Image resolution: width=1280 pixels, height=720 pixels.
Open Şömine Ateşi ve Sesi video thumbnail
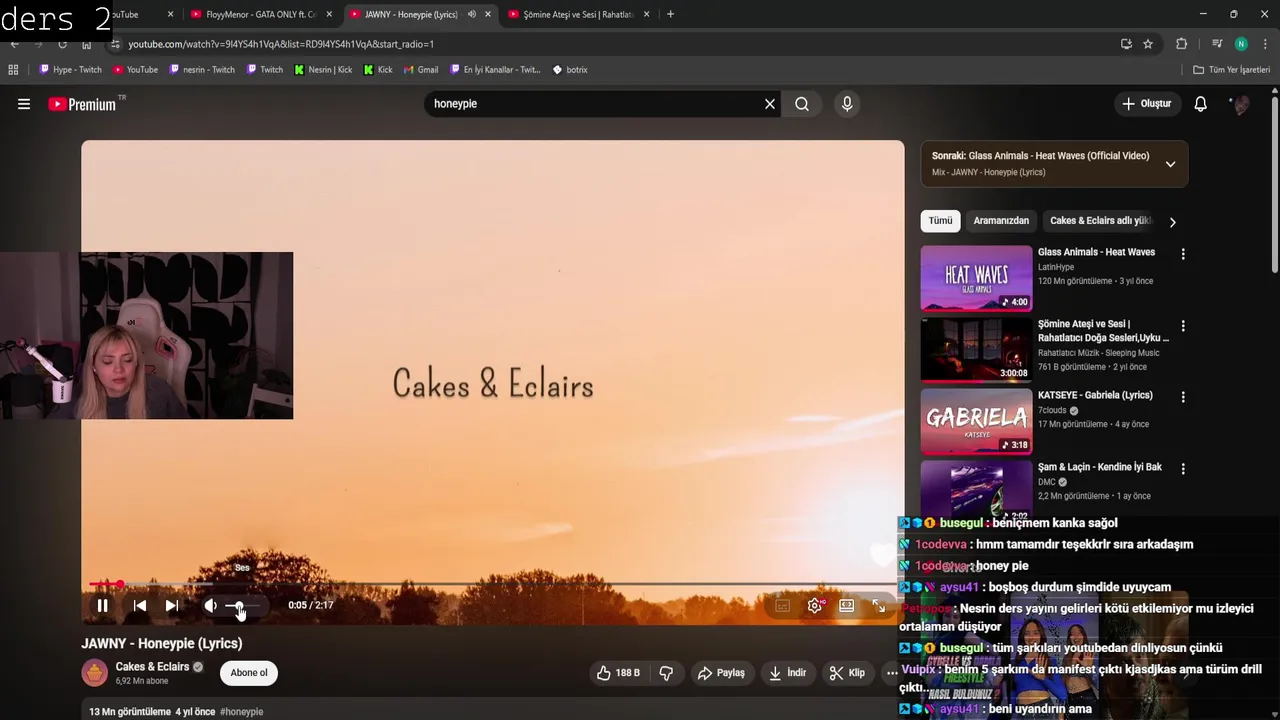(x=976, y=350)
